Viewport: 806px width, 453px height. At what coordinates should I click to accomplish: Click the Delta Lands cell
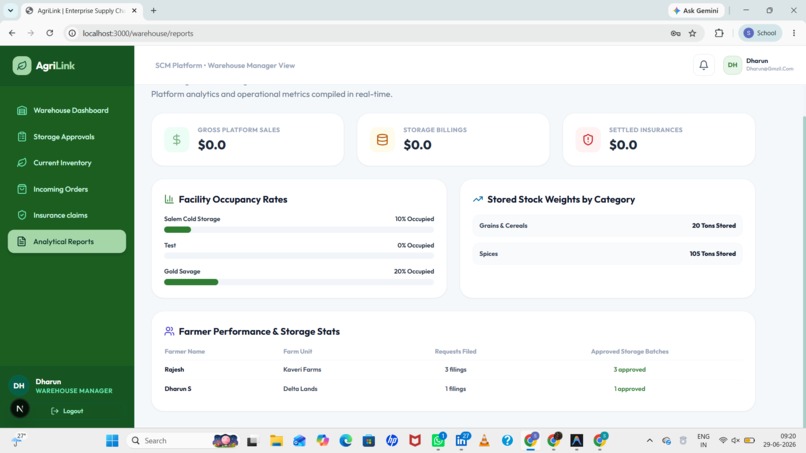[300, 389]
